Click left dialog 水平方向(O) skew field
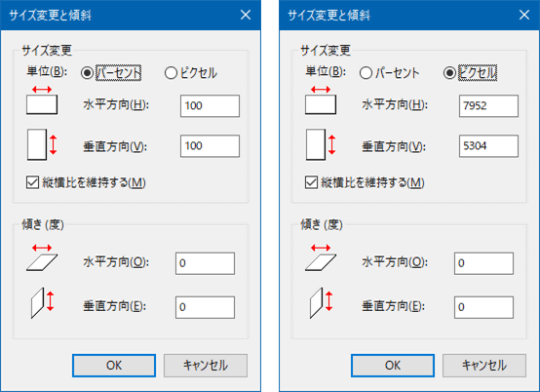Image resolution: width=540 pixels, height=392 pixels. [205, 263]
